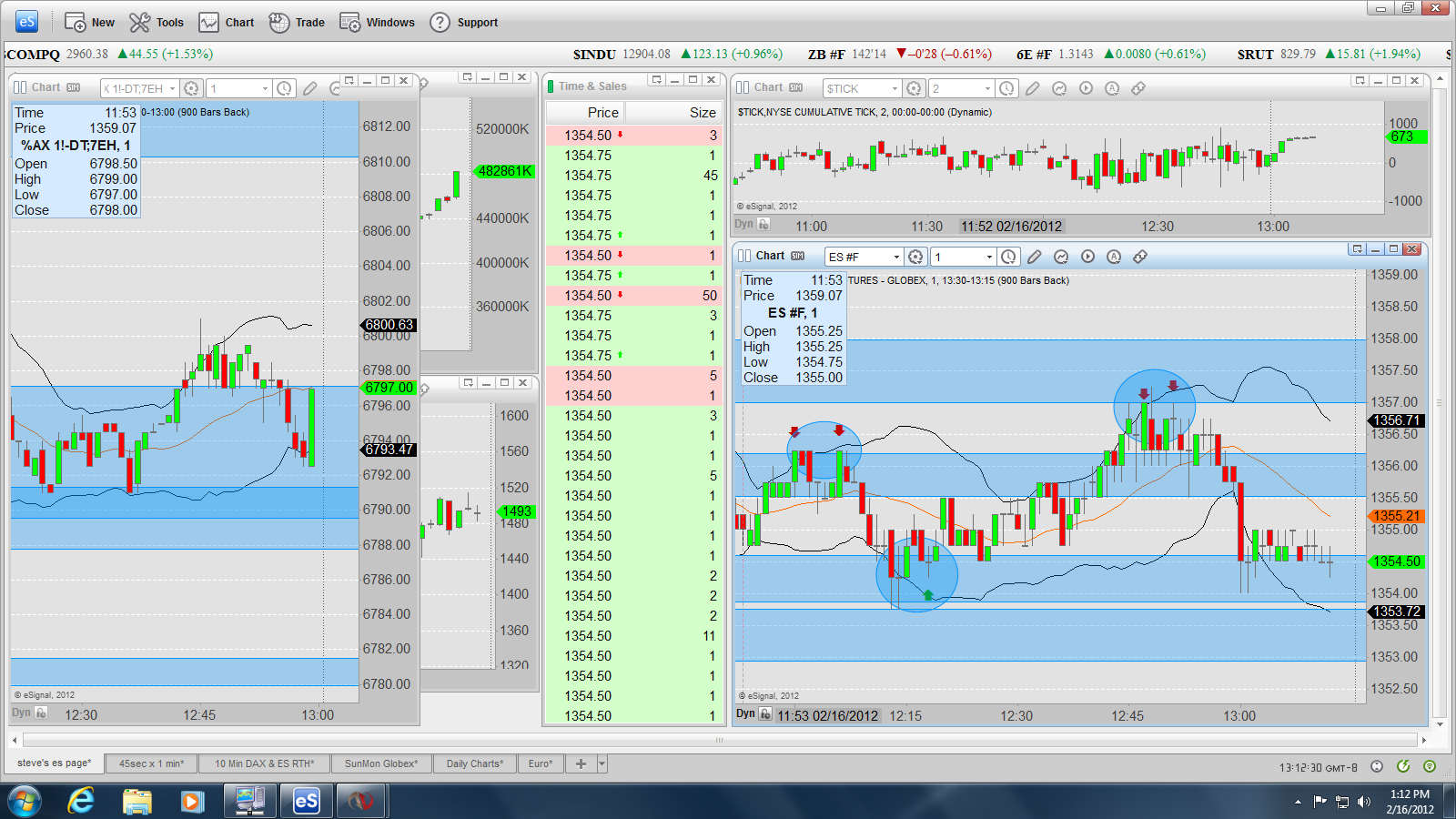Open the Support menu

pyautogui.click(x=464, y=22)
